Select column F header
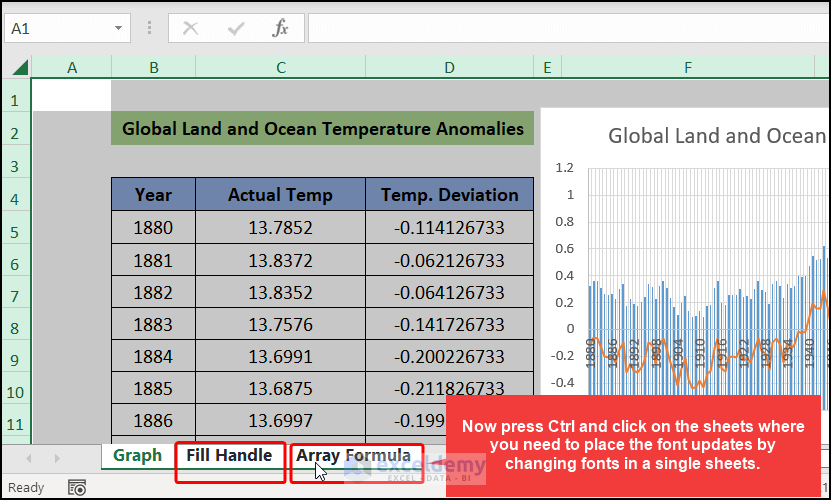831x500 pixels. point(688,67)
